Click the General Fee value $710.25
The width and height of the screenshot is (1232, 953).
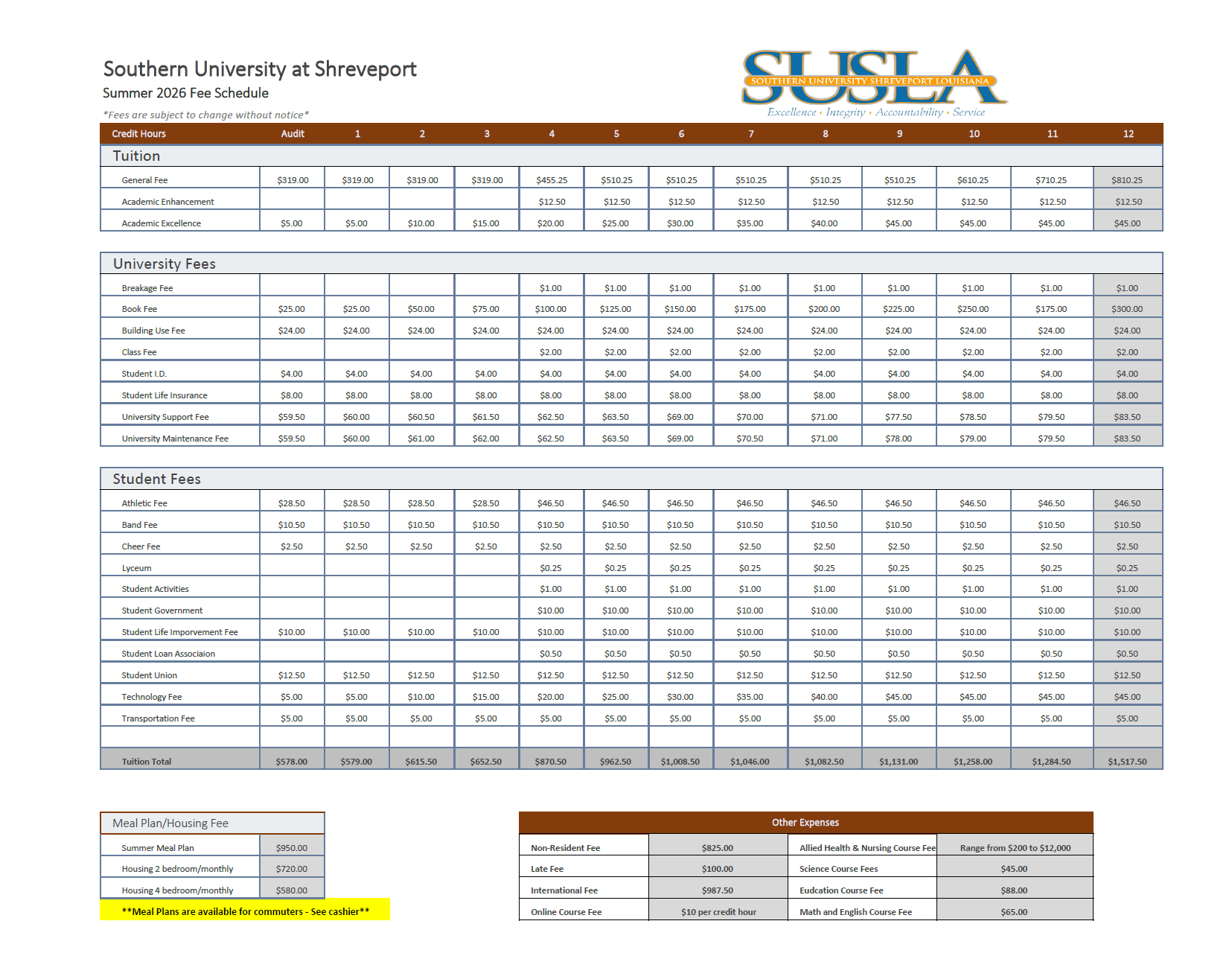pyautogui.click(x=1051, y=180)
